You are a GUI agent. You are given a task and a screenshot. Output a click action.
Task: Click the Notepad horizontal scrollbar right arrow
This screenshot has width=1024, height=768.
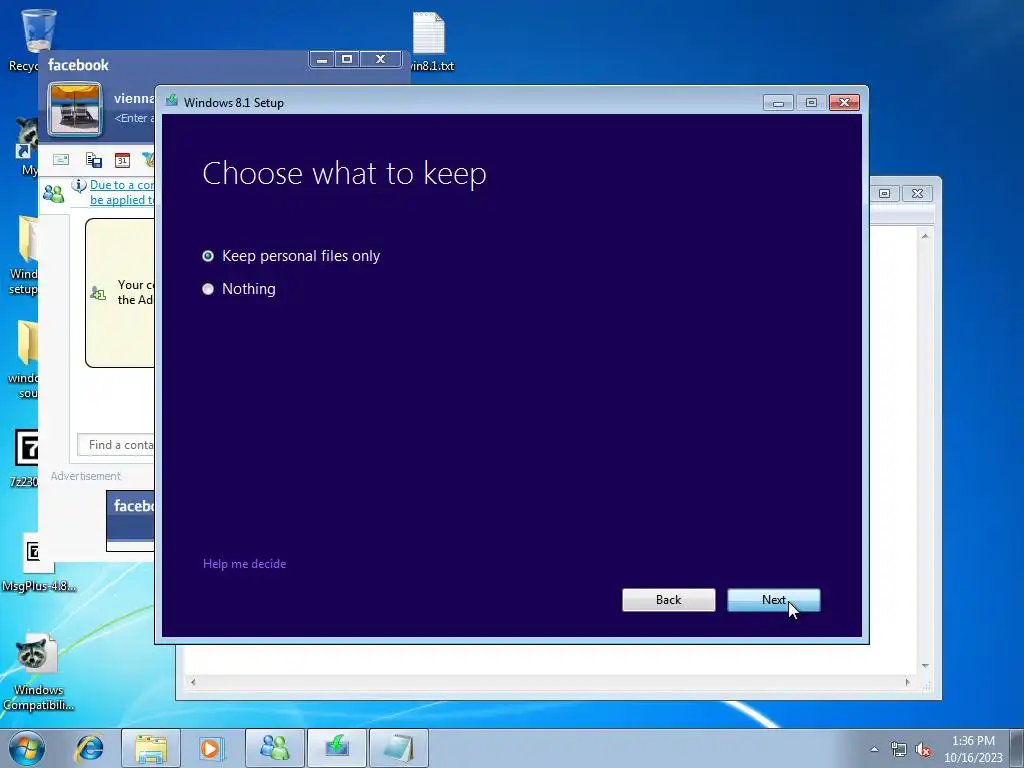[x=908, y=682]
